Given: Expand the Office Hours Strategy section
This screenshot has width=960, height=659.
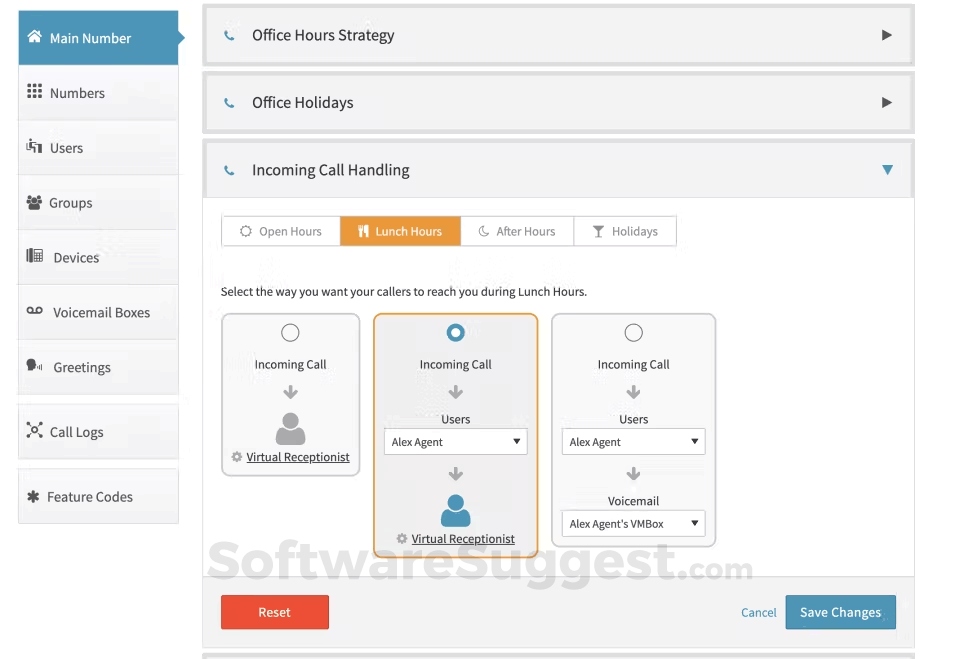Looking at the screenshot, I should point(887,36).
